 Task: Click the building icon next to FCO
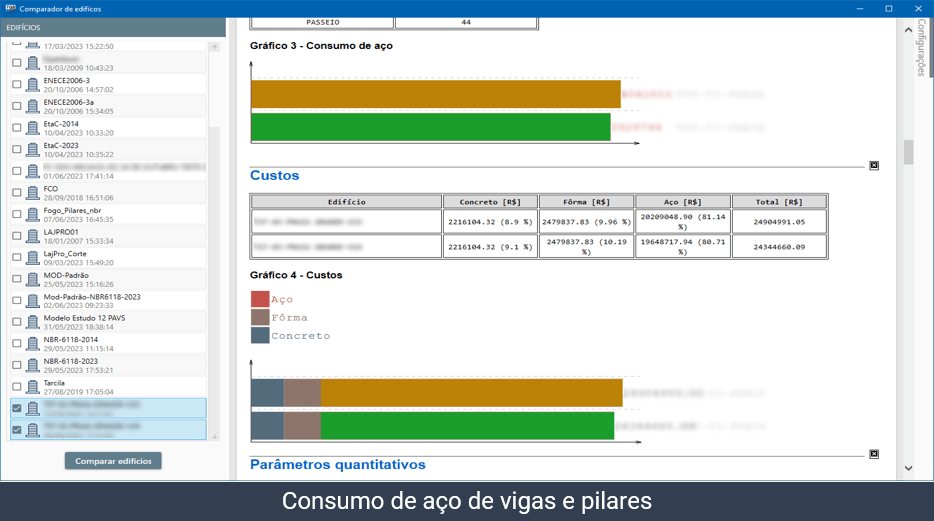point(32,193)
